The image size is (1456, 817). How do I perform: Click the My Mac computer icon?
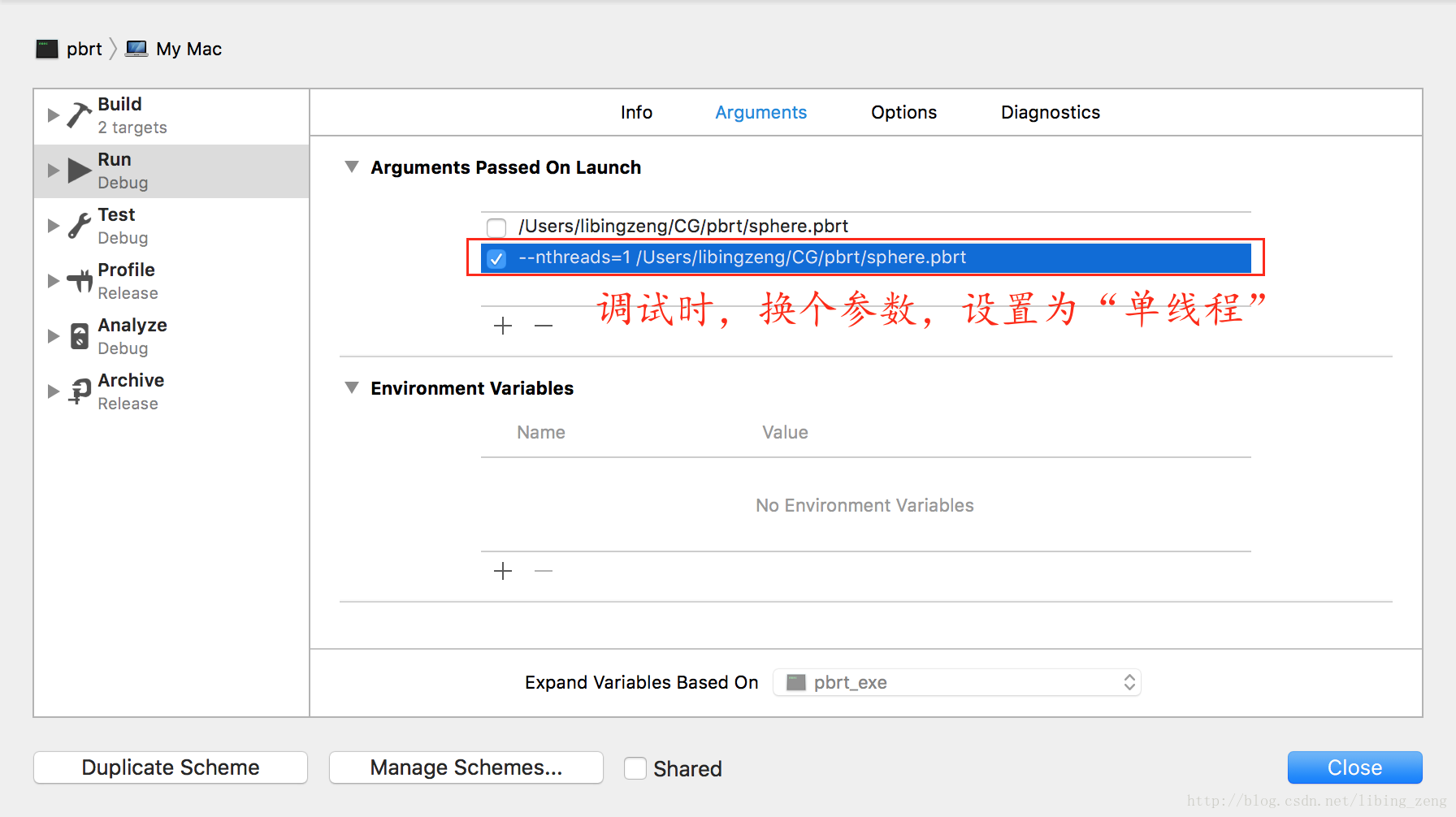pos(136,49)
